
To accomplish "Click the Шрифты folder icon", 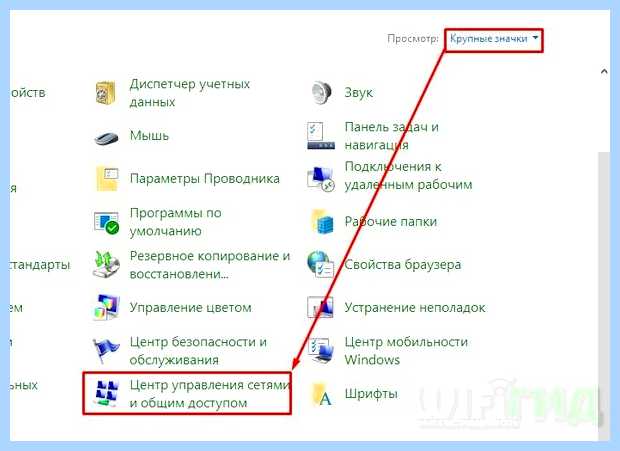I will [x=321, y=394].
